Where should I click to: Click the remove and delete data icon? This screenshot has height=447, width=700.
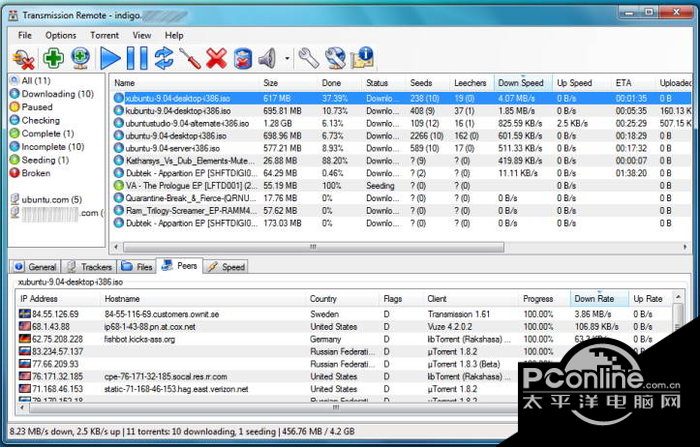(x=242, y=58)
